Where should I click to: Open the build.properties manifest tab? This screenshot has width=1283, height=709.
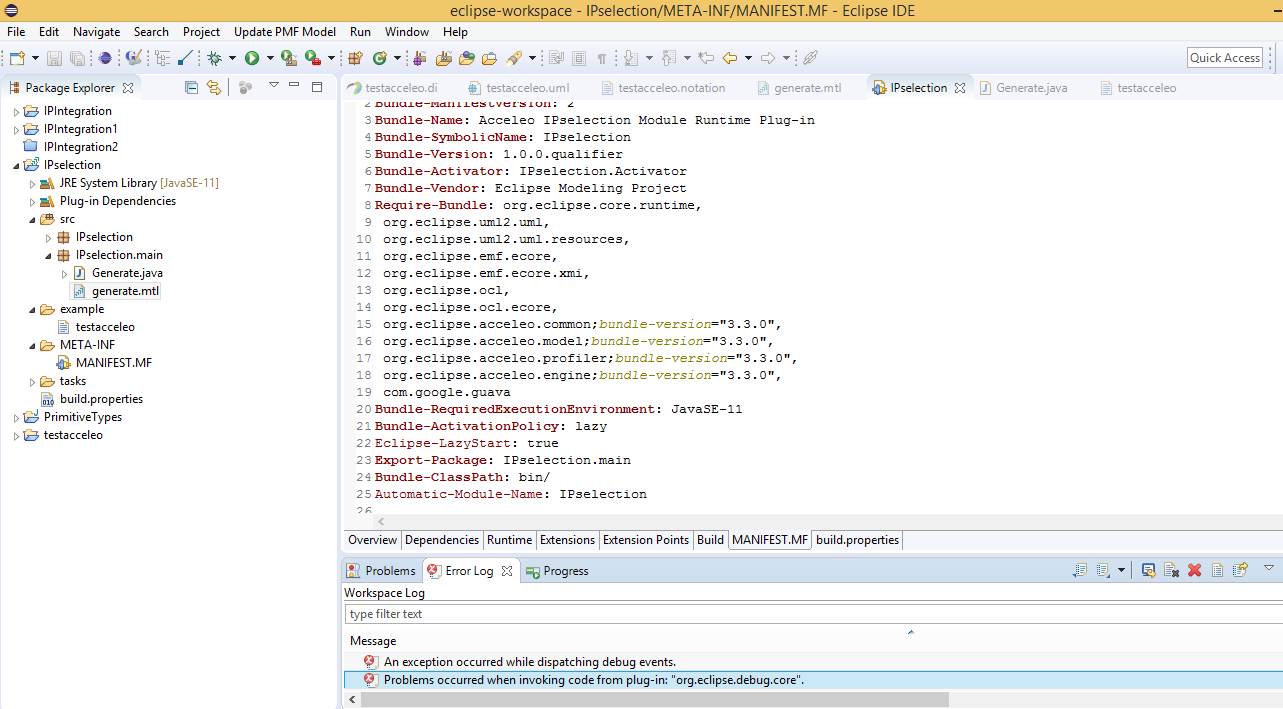858,540
